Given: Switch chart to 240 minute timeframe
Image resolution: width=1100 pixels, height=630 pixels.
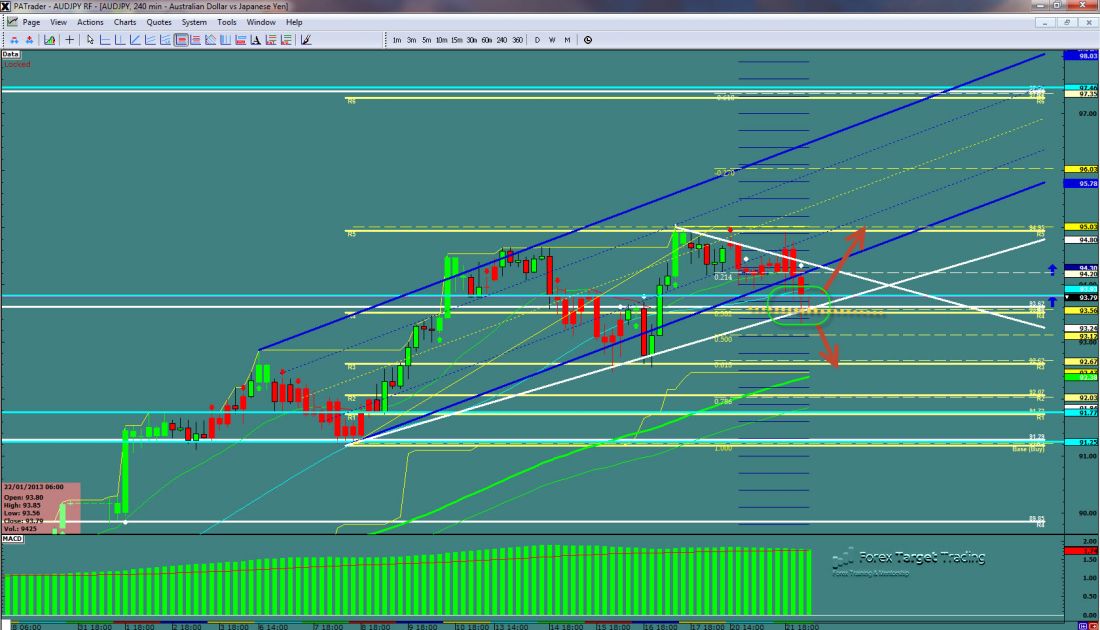Looking at the screenshot, I should coord(501,40).
